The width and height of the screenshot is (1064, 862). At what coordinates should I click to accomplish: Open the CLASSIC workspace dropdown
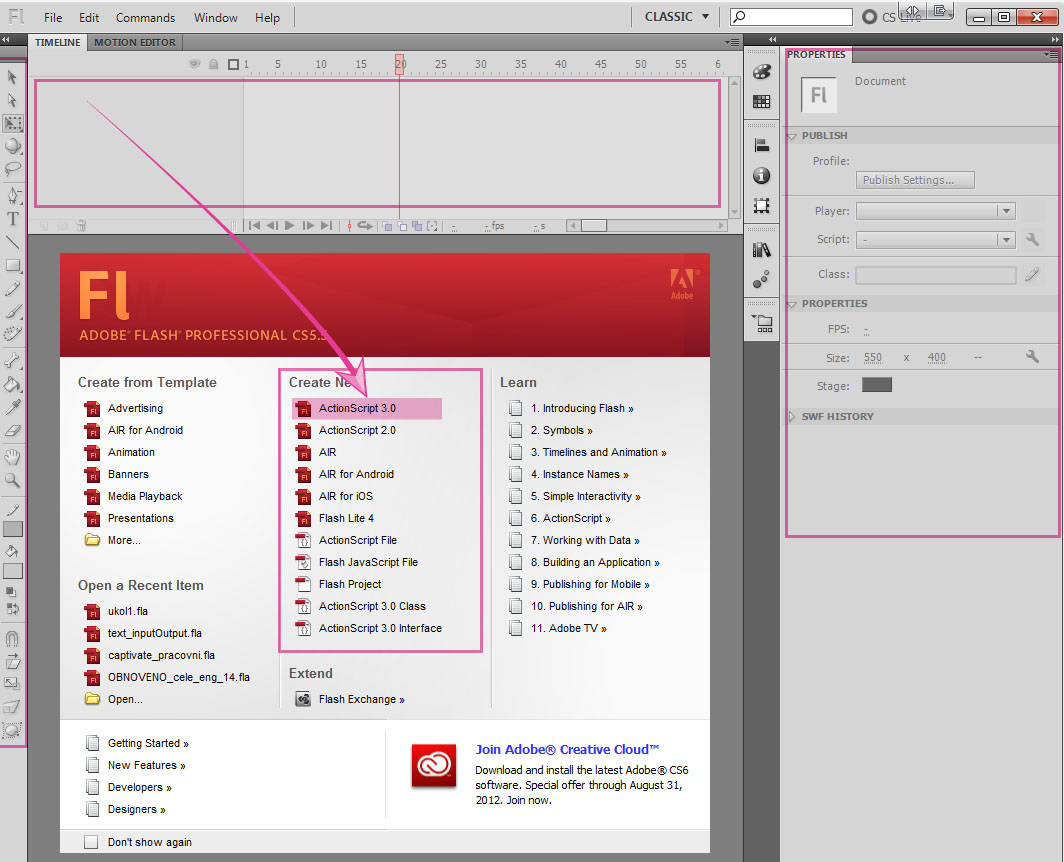point(677,17)
